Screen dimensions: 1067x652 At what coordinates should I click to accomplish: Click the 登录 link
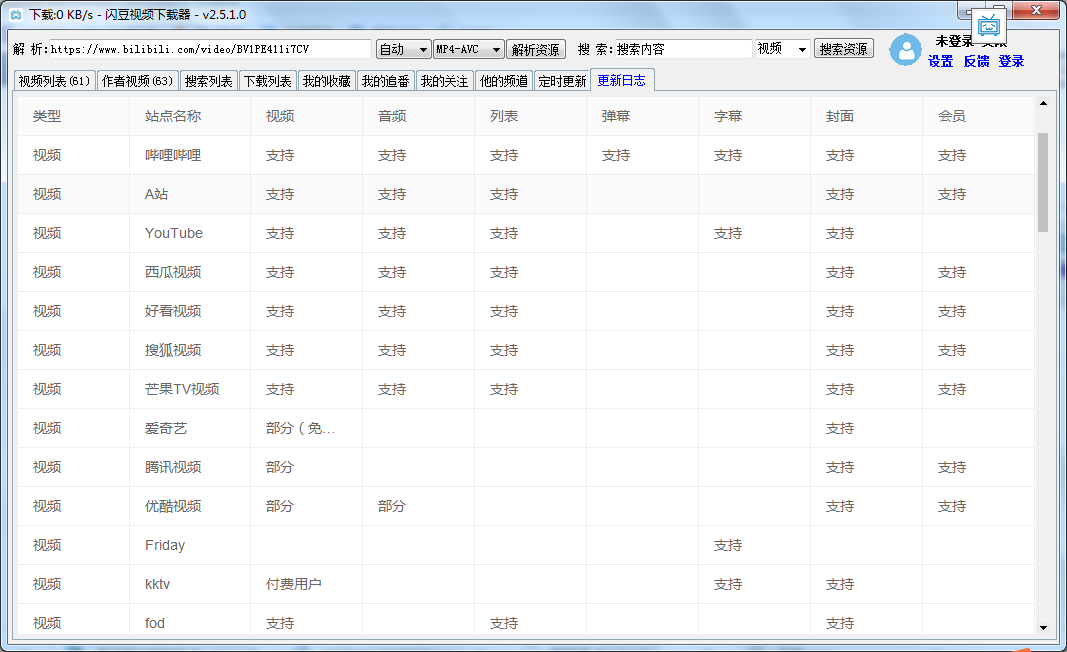point(1011,61)
